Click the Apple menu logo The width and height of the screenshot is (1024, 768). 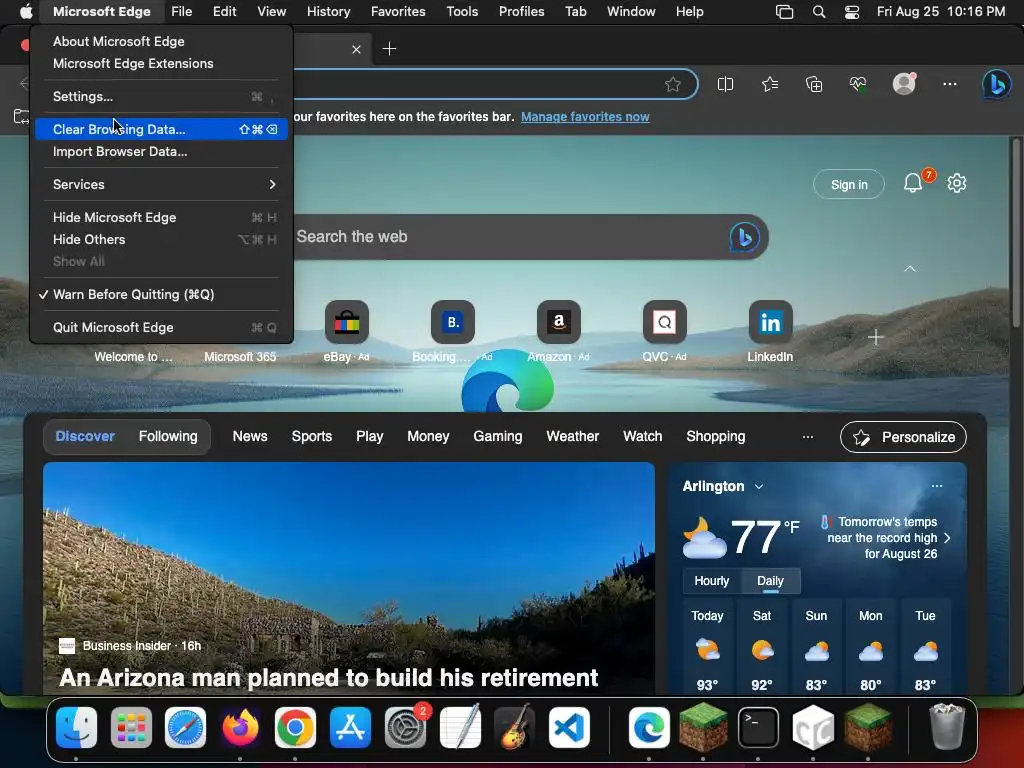(26, 11)
